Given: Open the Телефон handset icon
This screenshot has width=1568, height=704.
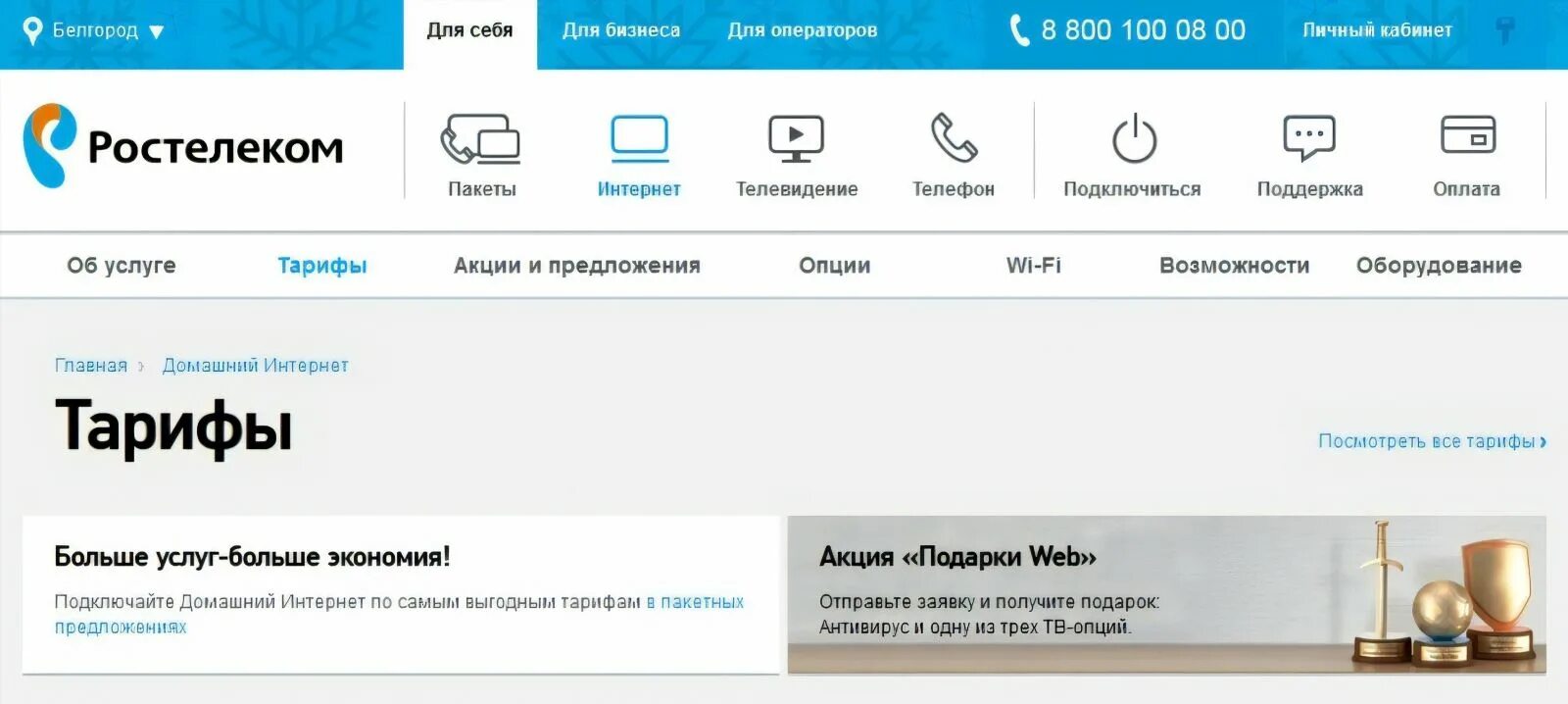Looking at the screenshot, I should coord(954,137).
